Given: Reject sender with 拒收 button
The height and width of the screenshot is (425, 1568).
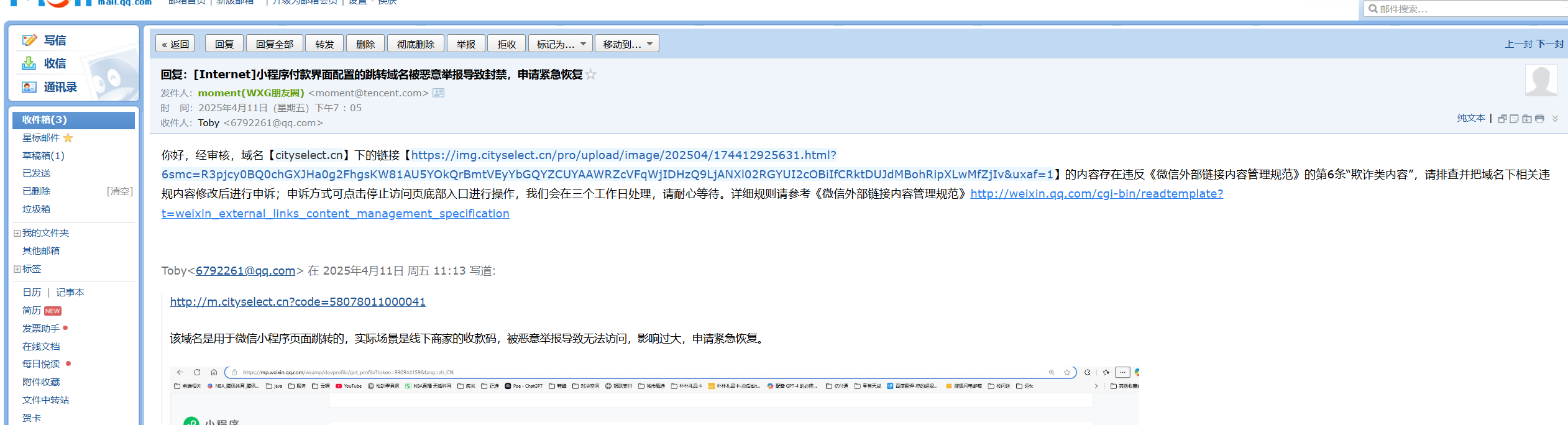Looking at the screenshot, I should (x=507, y=44).
